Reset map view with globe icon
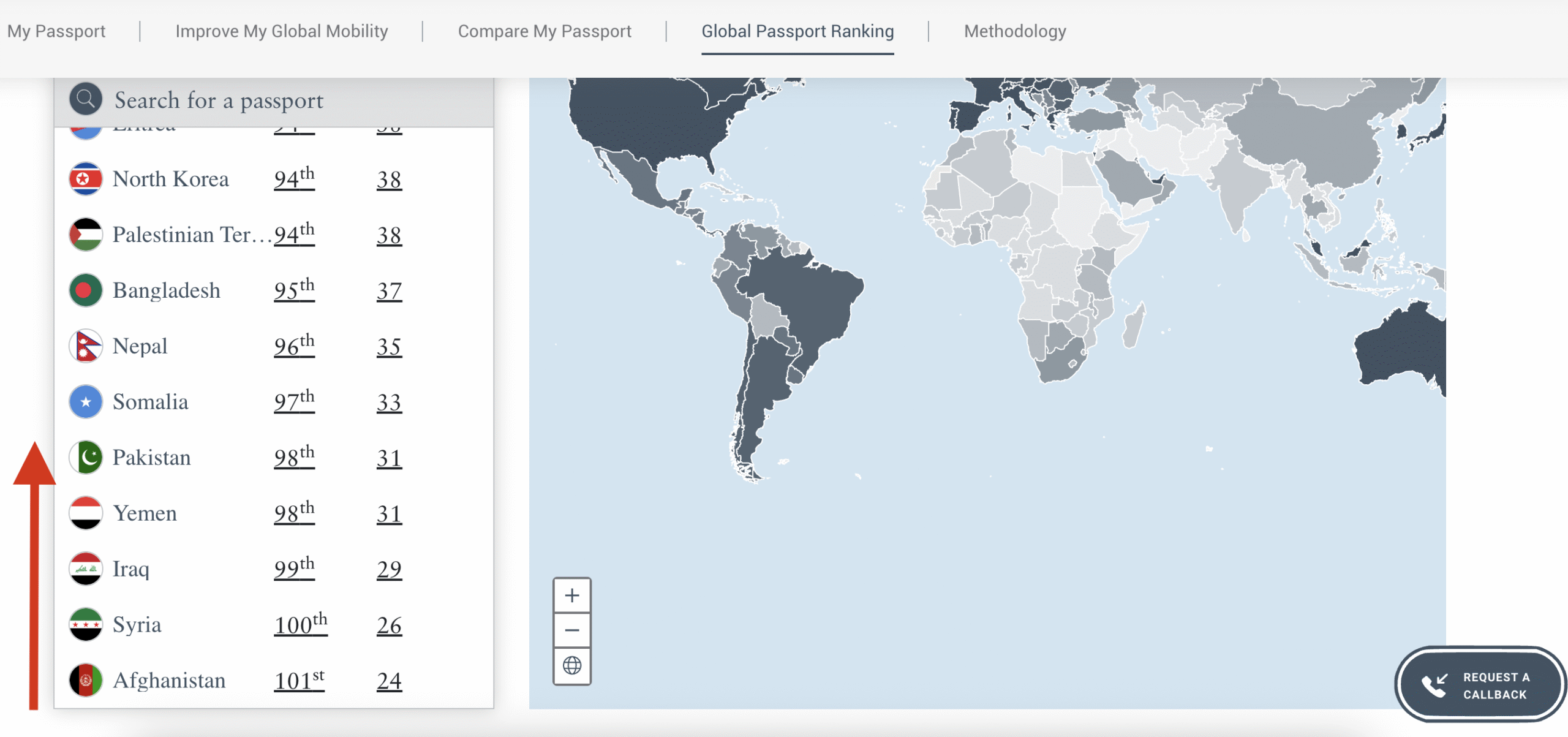This screenshot has width=1568, height=737. coord(571,665)
